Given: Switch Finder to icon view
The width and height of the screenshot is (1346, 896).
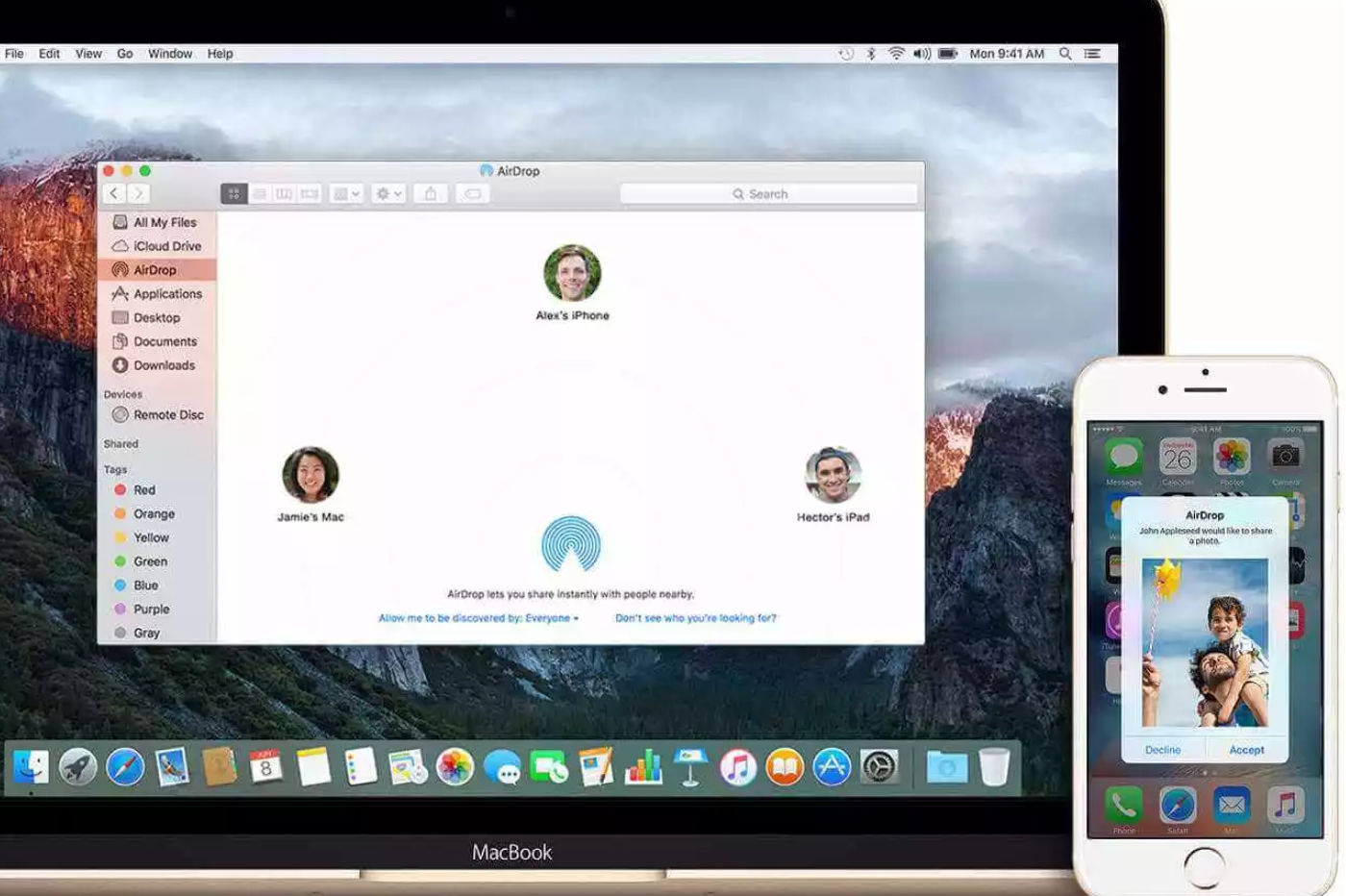Looking at the screenshot, I should pyautogui.click(x=234, y=194).
